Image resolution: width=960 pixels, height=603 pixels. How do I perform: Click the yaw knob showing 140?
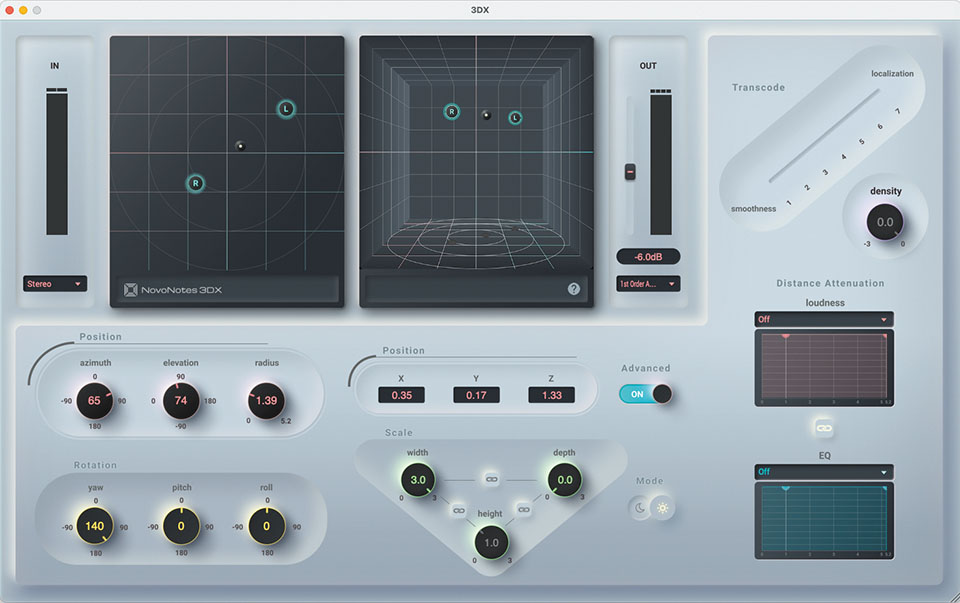point(95,526)
